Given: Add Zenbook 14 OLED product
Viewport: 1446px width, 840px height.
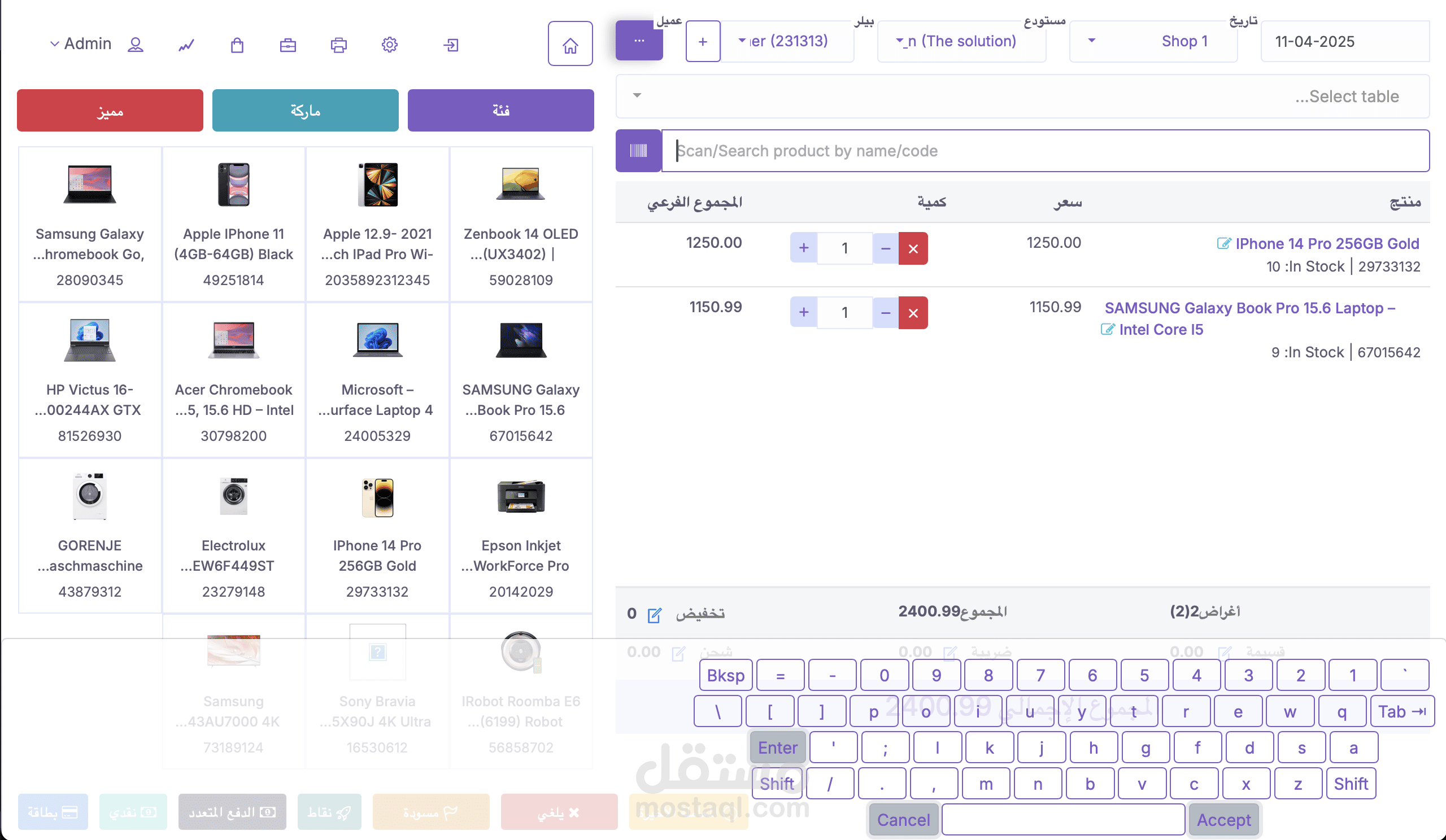Looking at the screenshot, I should point(521,224).
